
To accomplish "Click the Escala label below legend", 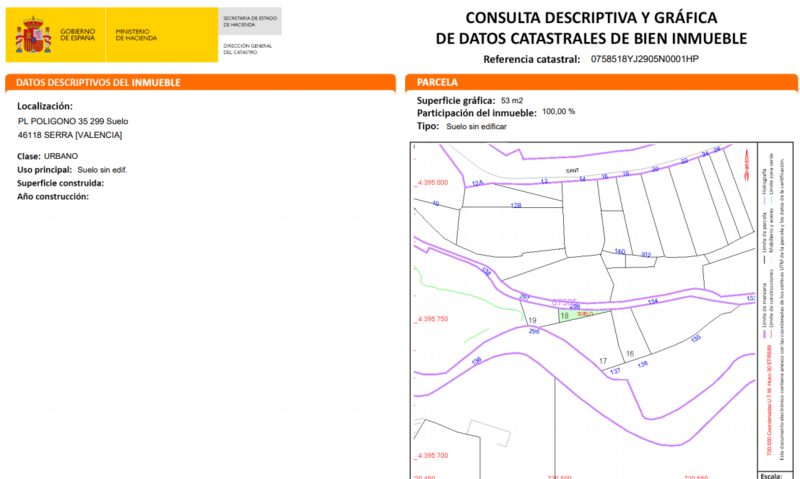I will click(771, 475).
